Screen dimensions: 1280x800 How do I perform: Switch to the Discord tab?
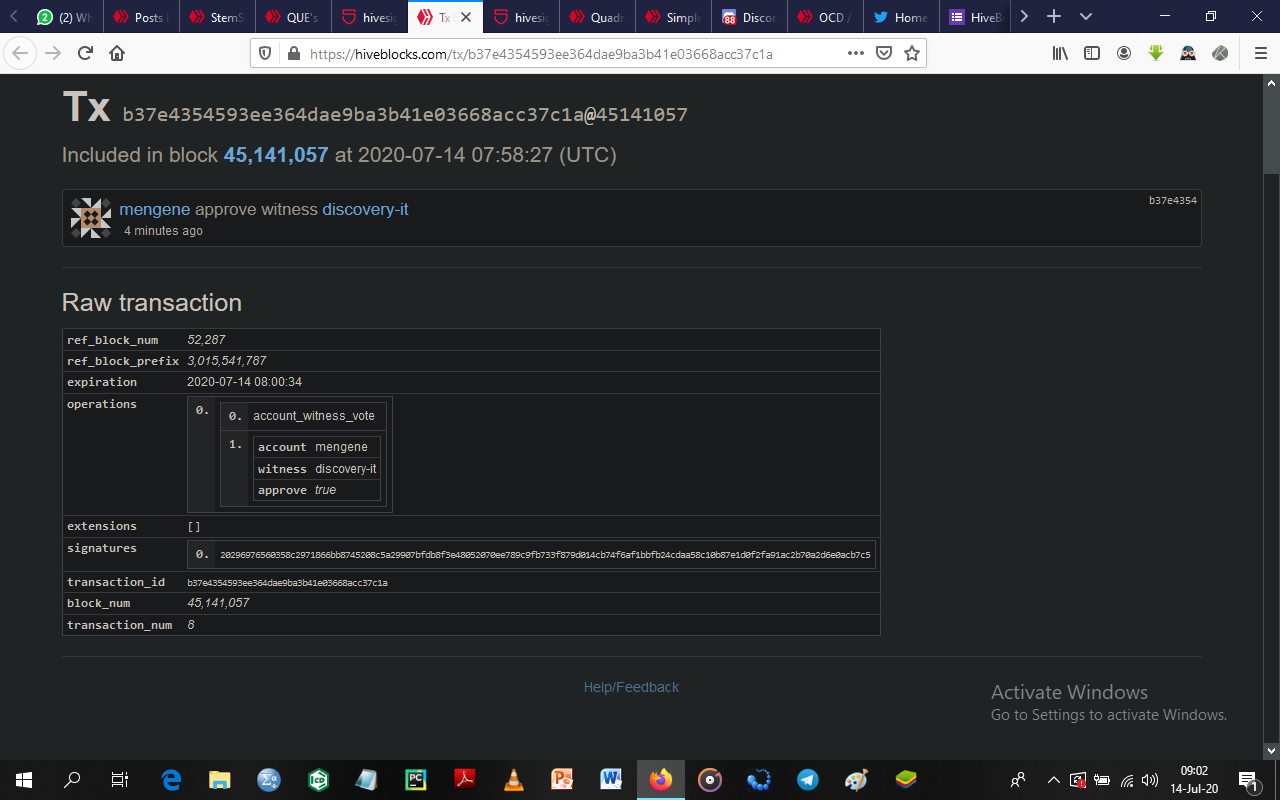click(x=749, y=17)
